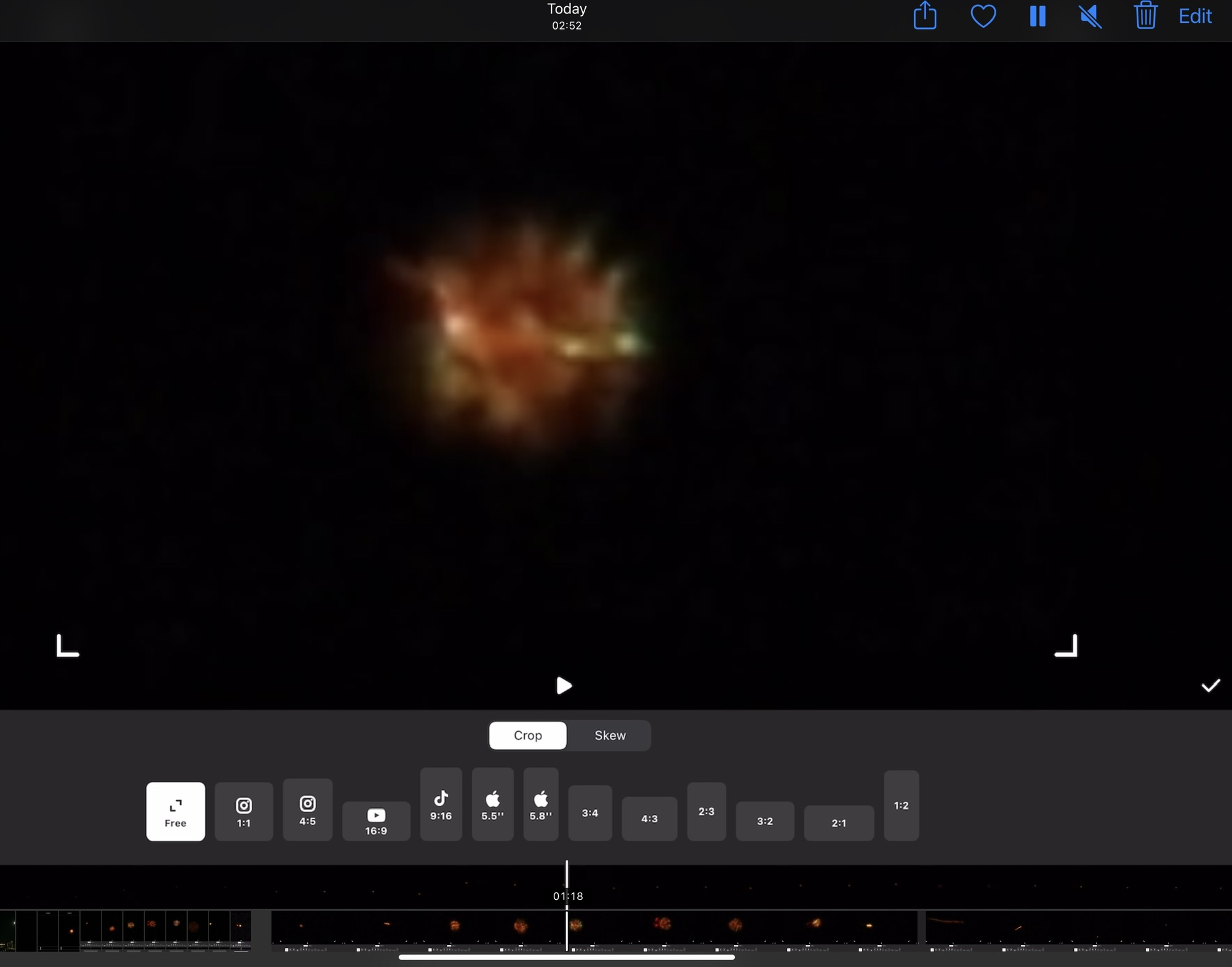
Task: Select Instagram 4:5 crop preset
Action: coord(307,809)
